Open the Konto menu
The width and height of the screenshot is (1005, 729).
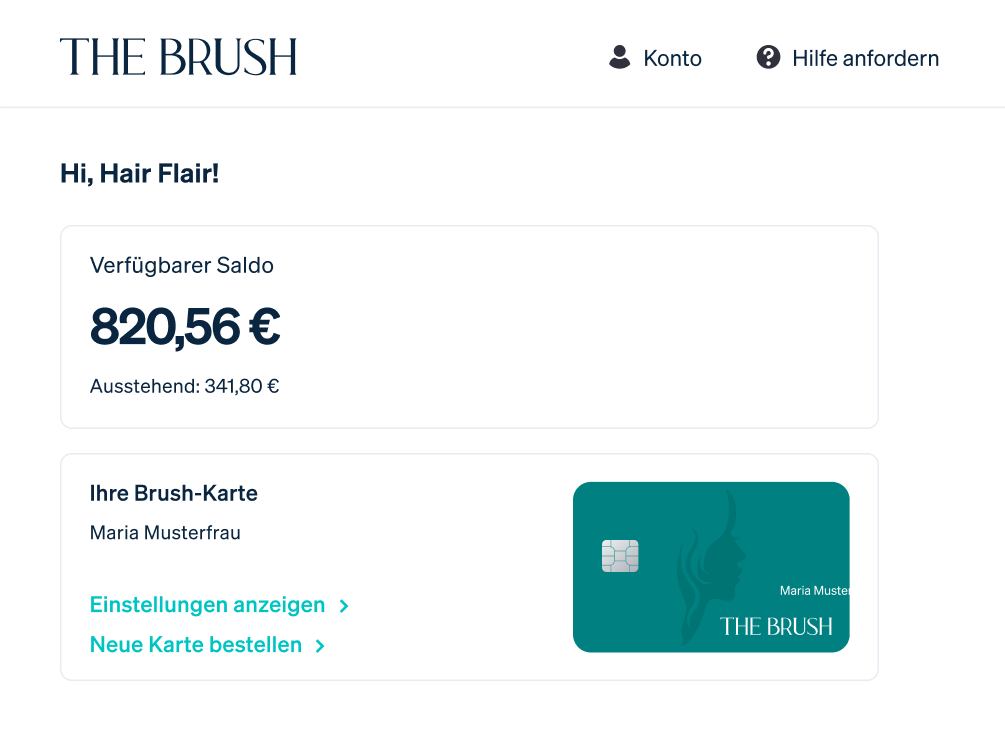click(x=672, y=58)
